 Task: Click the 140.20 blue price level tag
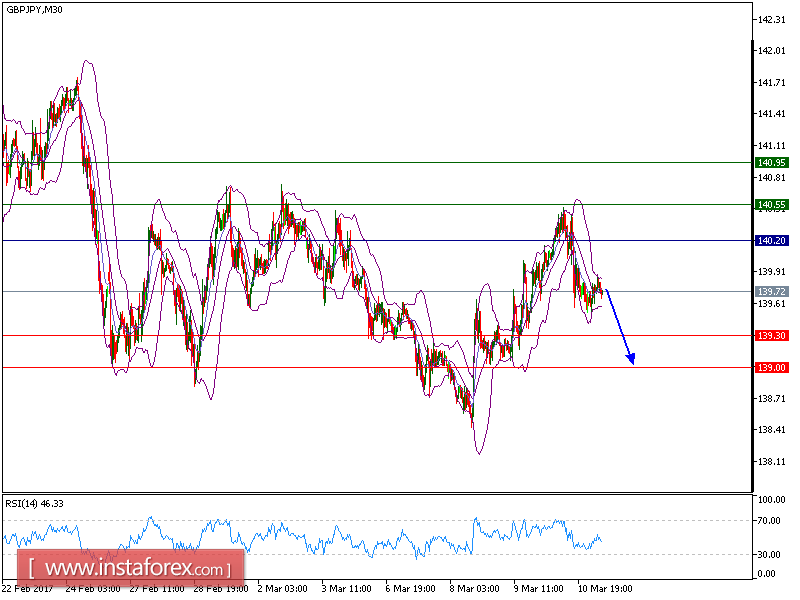[770, 240]
